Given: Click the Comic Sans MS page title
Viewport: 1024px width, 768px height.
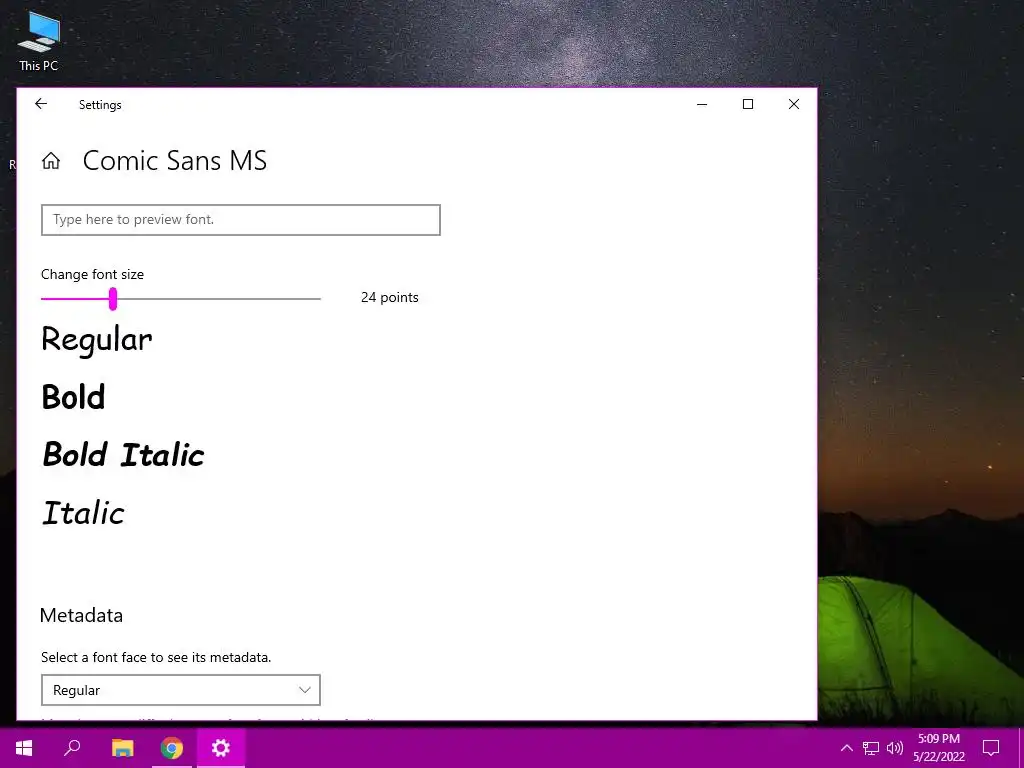Looking at the screenshot, I should 175,161.
